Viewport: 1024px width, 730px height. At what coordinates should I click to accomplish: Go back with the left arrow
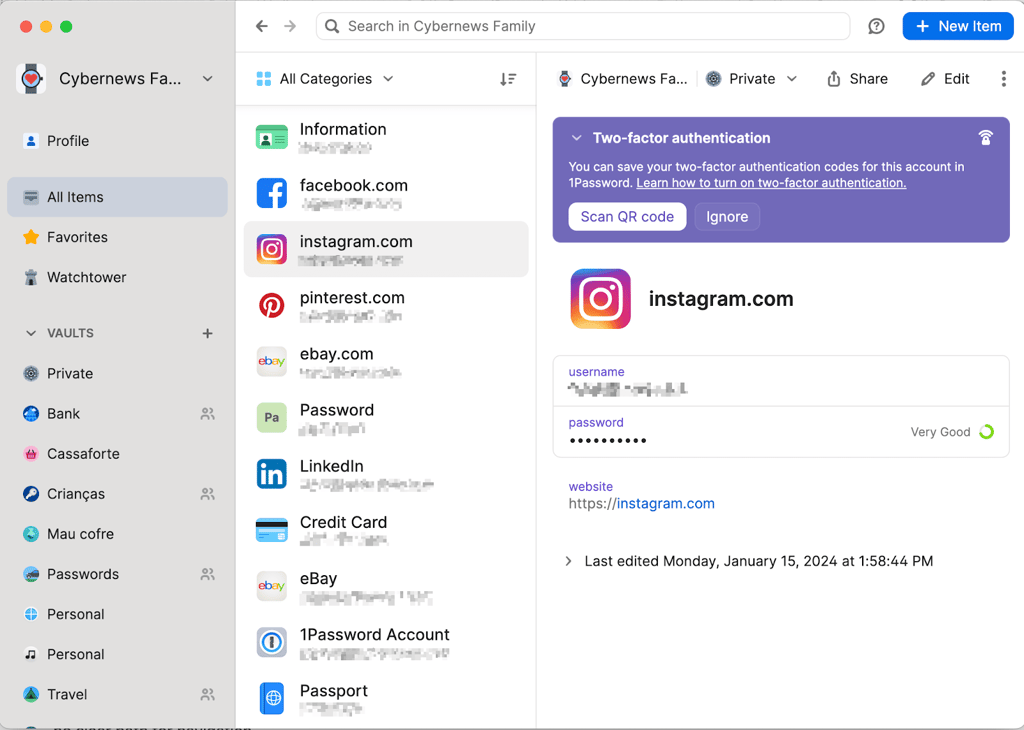click(262, 26)
